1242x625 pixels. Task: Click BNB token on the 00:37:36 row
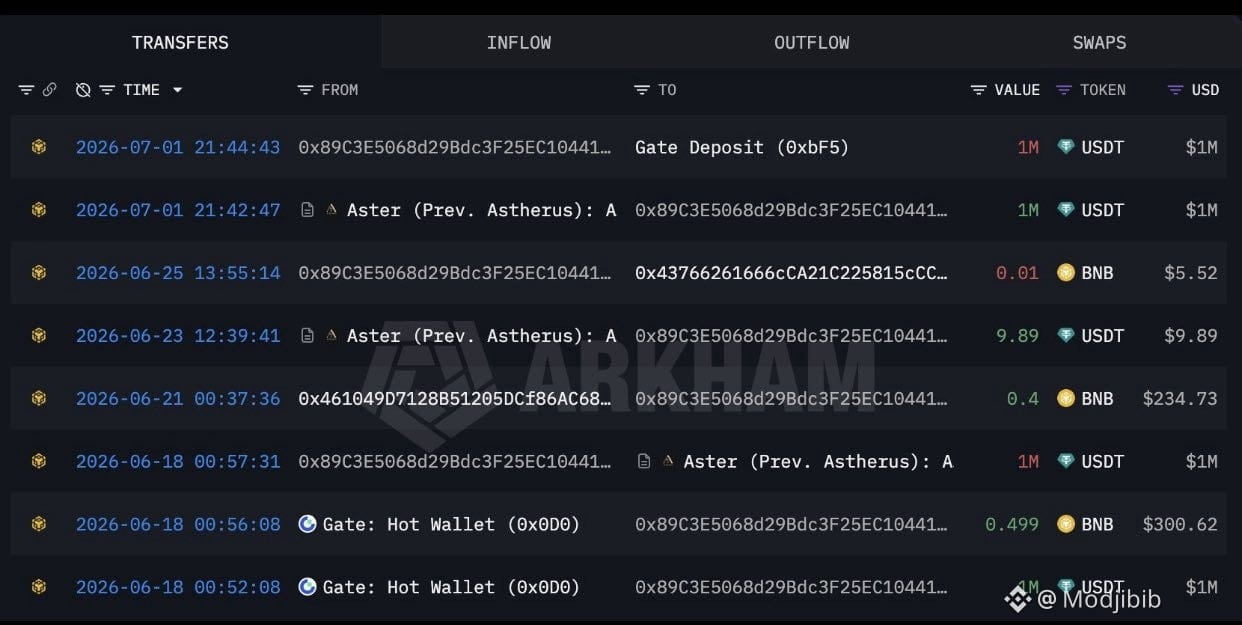(x=1085, y=398)
